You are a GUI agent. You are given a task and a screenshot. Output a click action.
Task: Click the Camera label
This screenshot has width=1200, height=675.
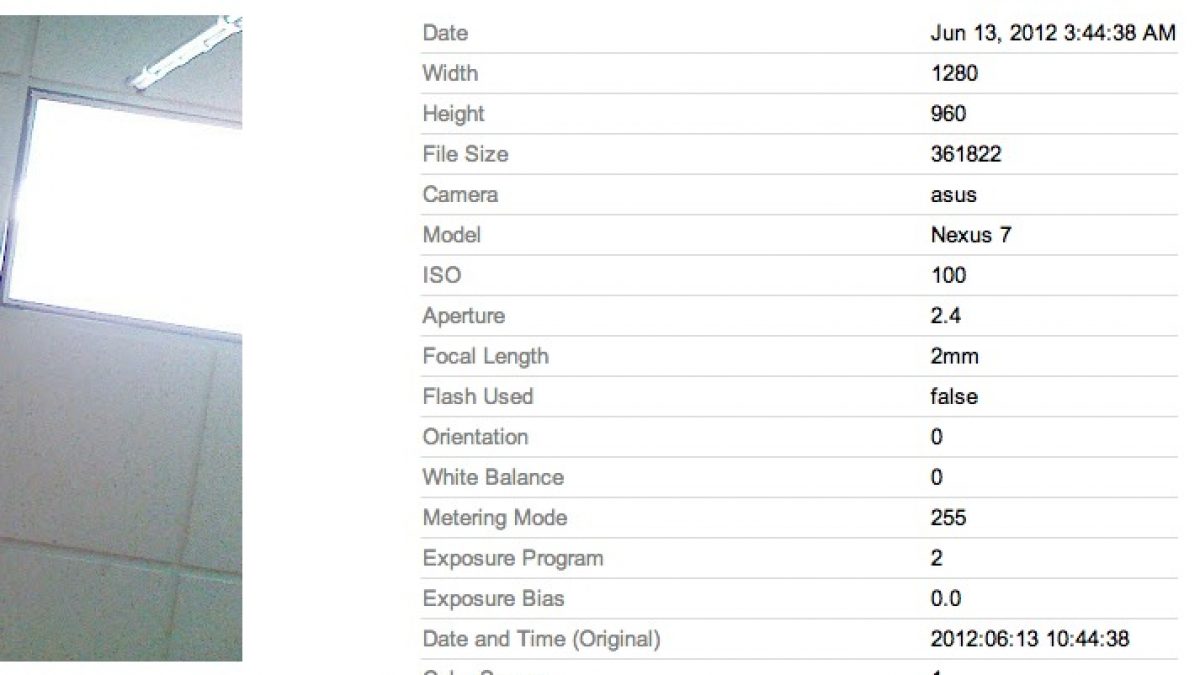[460, 195]
